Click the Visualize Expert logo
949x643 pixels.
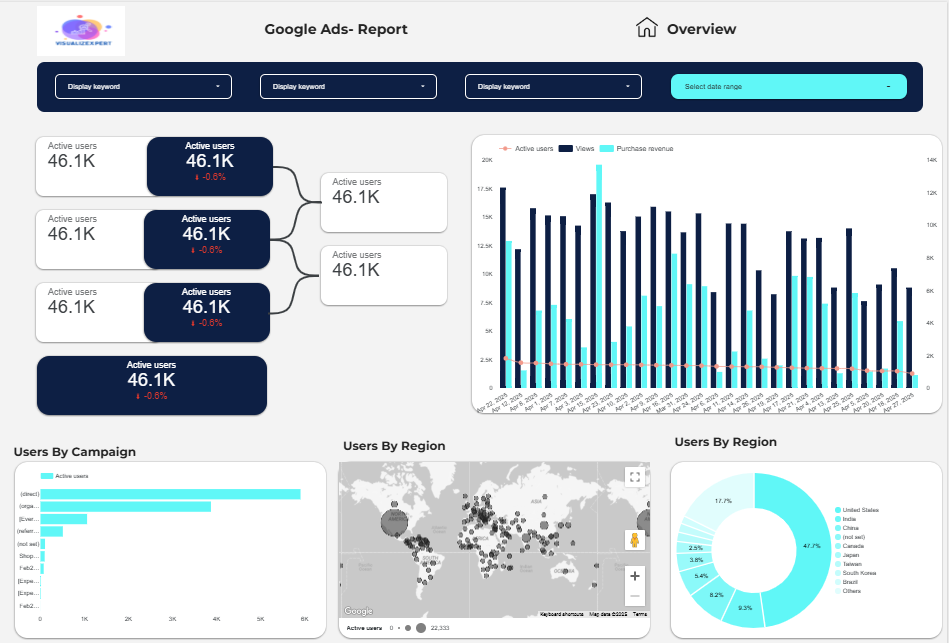pos(80,30)
